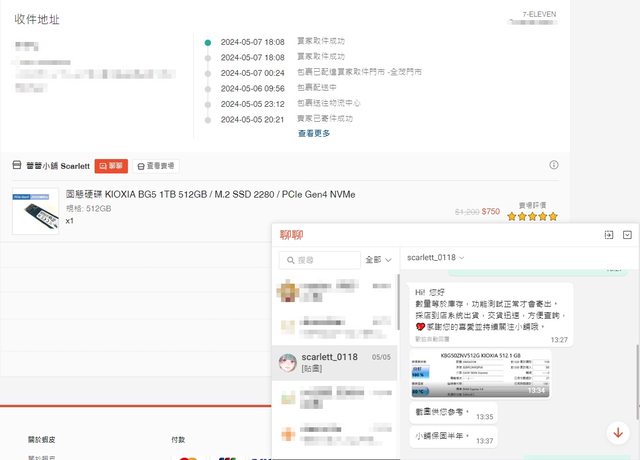Collapse the chat window with chevron icon
This screenshot has width=640, height=460.
(627, 235)
